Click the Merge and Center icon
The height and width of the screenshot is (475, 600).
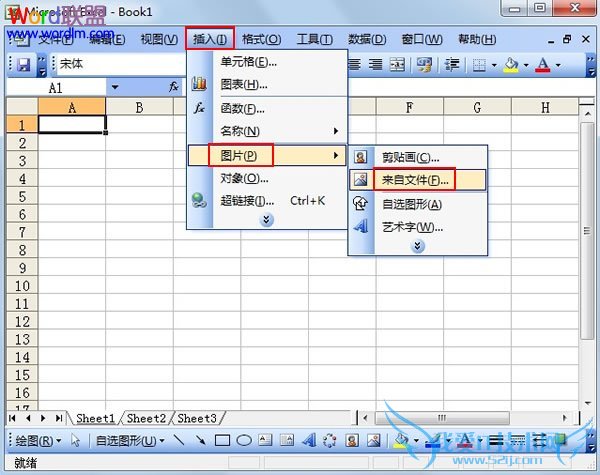[x=397, y=64]
